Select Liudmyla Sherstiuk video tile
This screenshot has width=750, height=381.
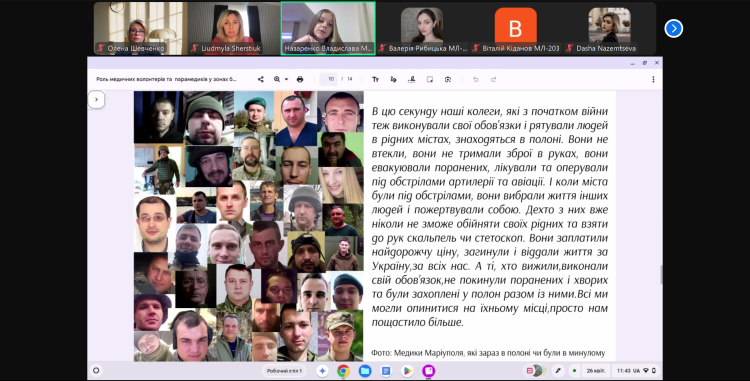pos(234,29)
